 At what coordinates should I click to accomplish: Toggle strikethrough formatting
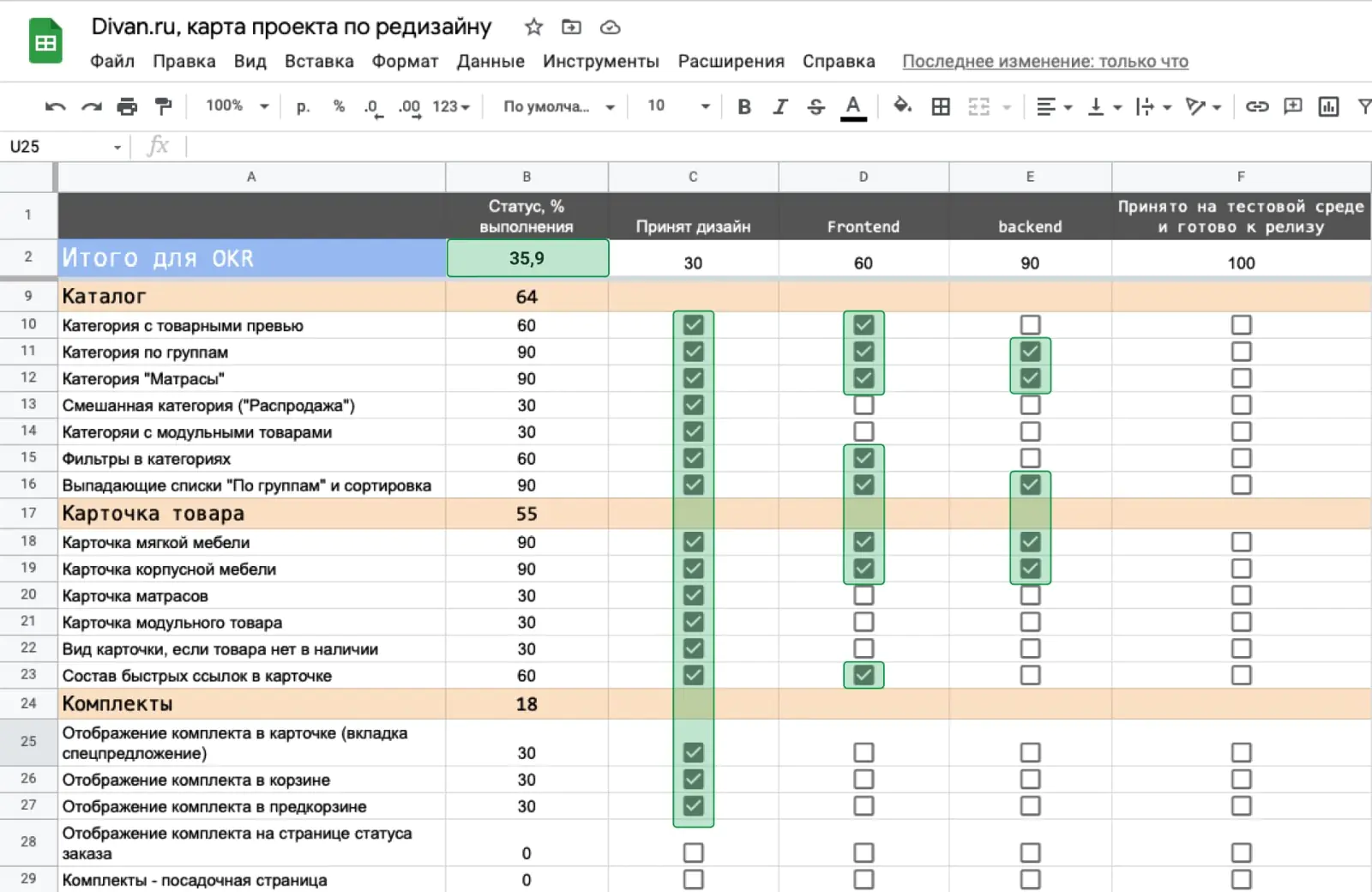pos(815,106)
